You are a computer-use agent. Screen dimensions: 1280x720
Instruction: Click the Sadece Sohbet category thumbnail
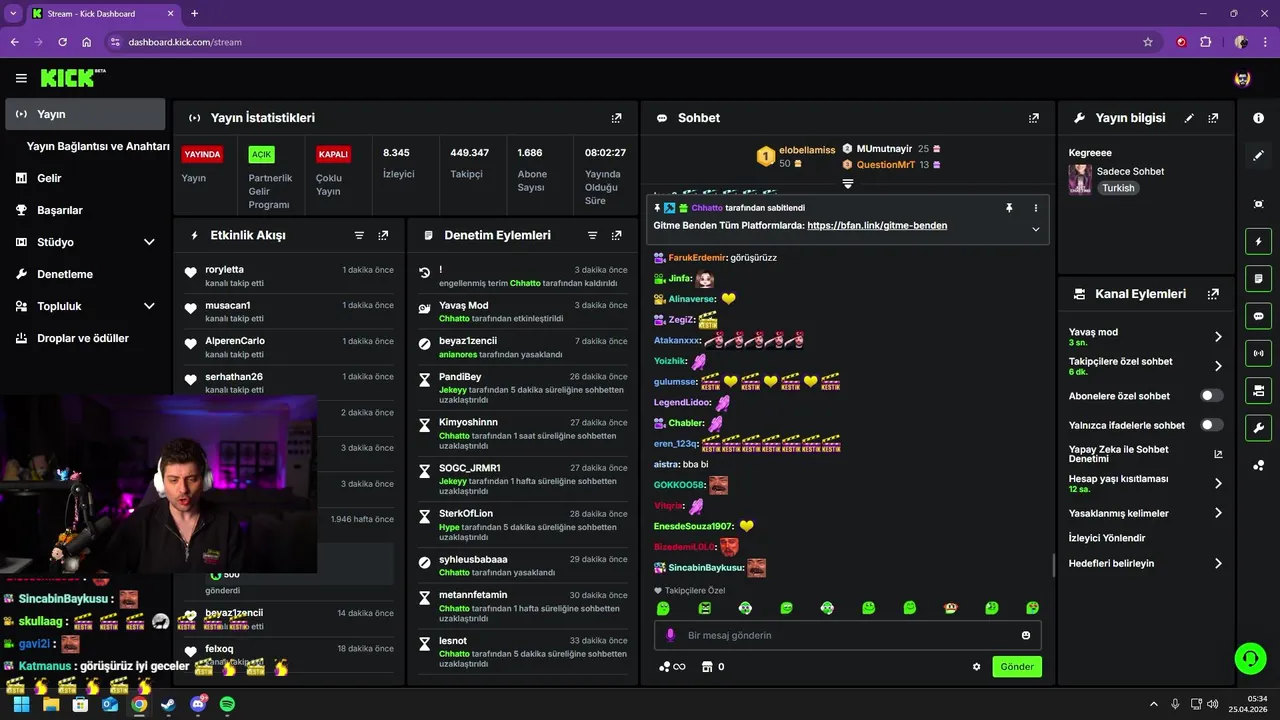pos(1080,179)
